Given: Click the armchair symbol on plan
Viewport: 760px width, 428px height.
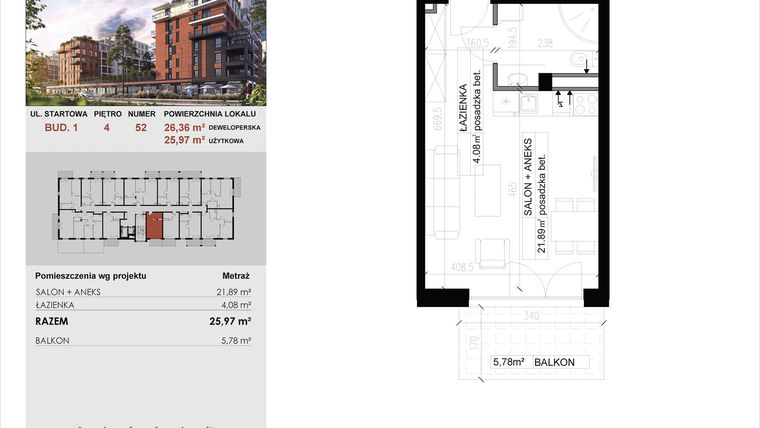Looking at the screenshot, I should pyautogui.click(x=492, y=253).
